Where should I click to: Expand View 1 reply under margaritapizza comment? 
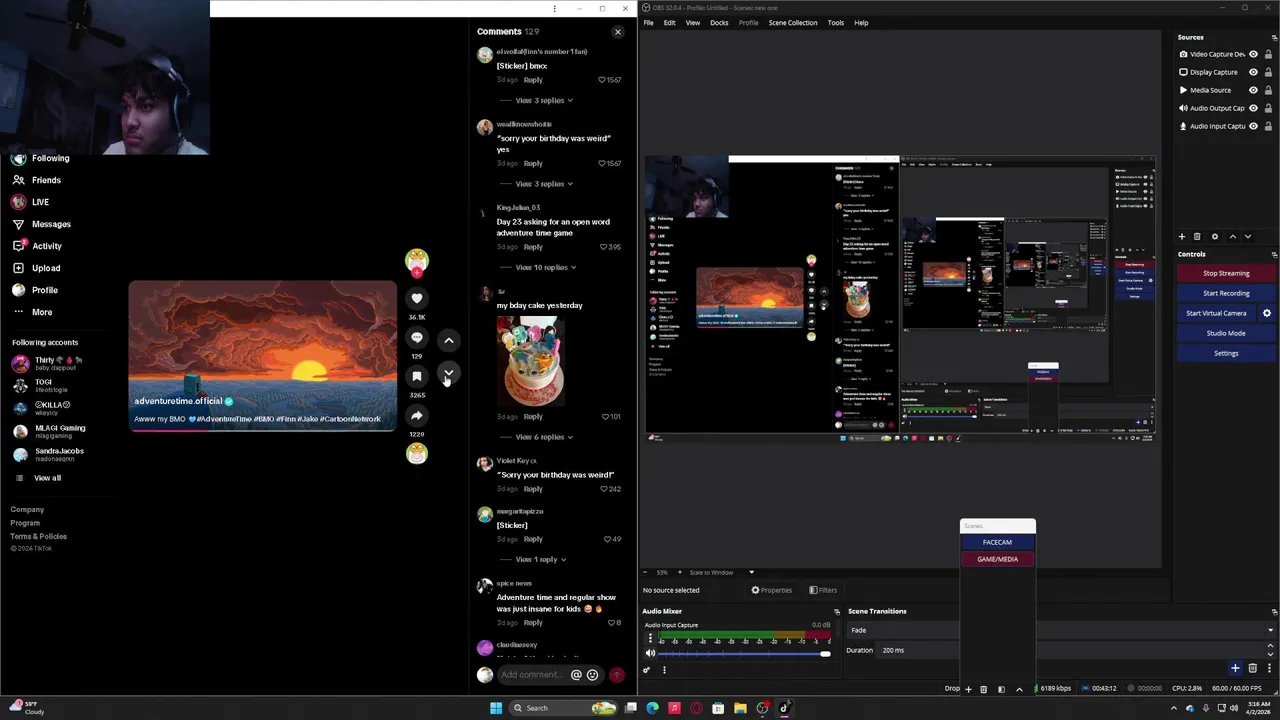pos(540,559)
